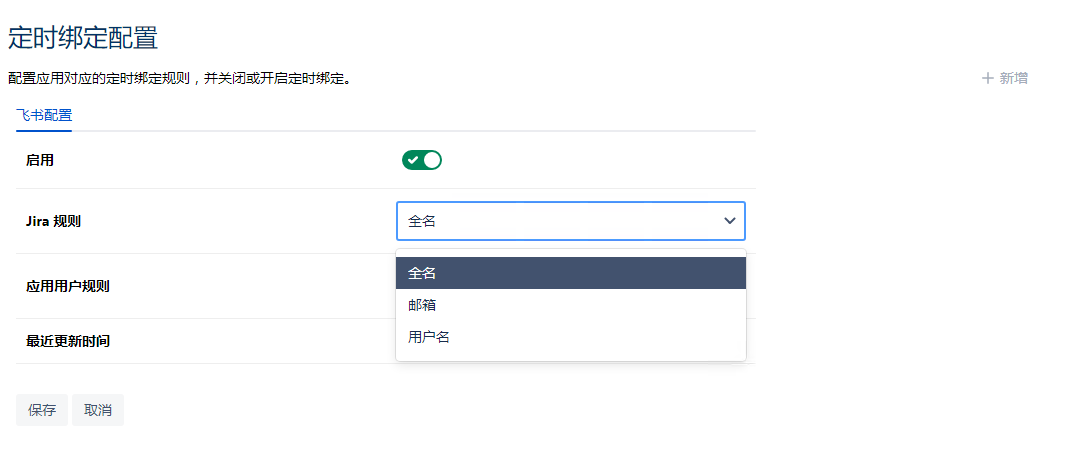Click the 新增 add button label
The width and height of the screenshot is (1075, 456).
pyautogui.click(x=1013, y=78)
